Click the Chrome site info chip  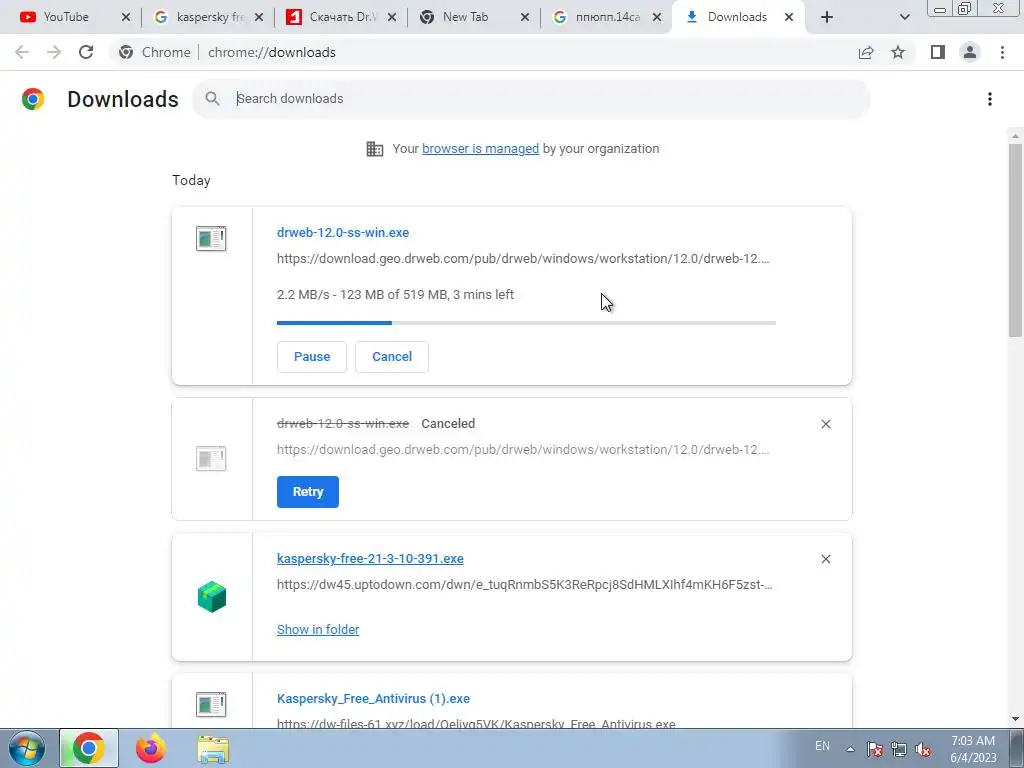pyautogui.click(x=155, y=52)
